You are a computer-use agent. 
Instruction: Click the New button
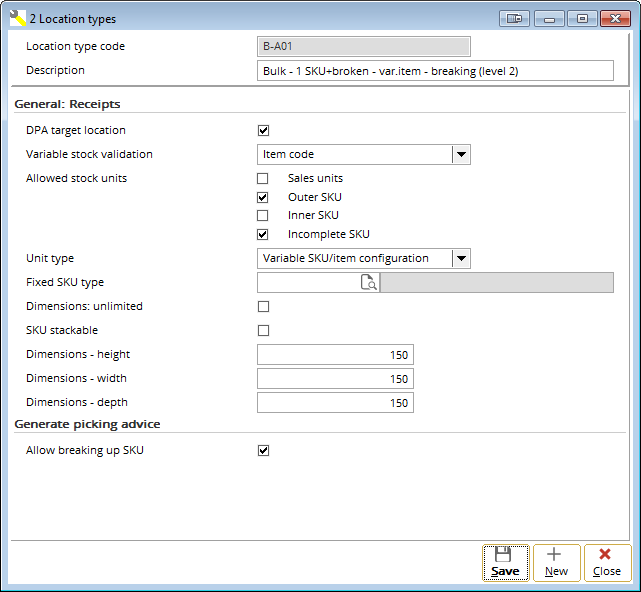[556, 562]
